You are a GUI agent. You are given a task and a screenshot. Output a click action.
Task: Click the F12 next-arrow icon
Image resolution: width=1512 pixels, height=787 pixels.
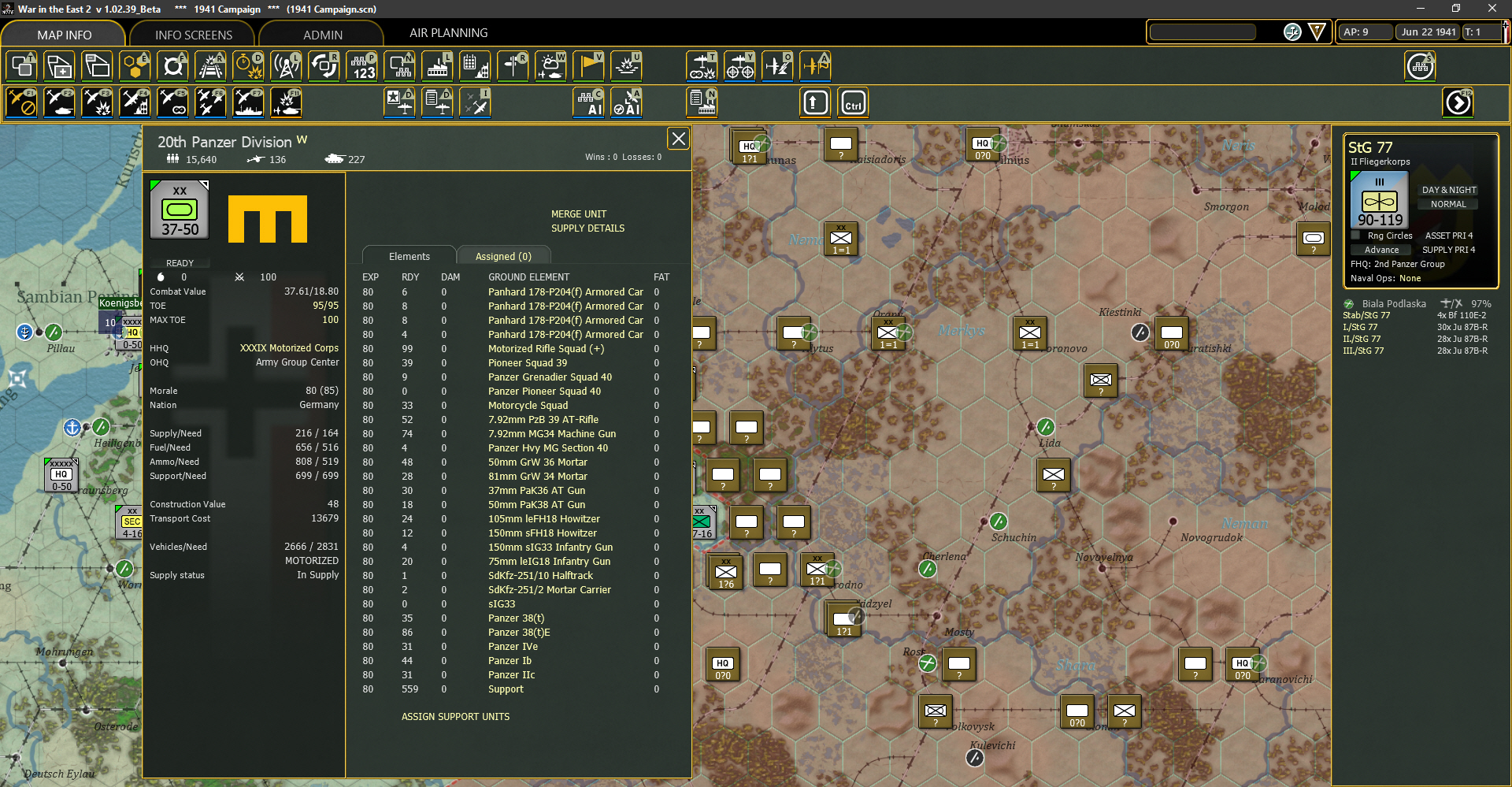(x=1458, y=102)
